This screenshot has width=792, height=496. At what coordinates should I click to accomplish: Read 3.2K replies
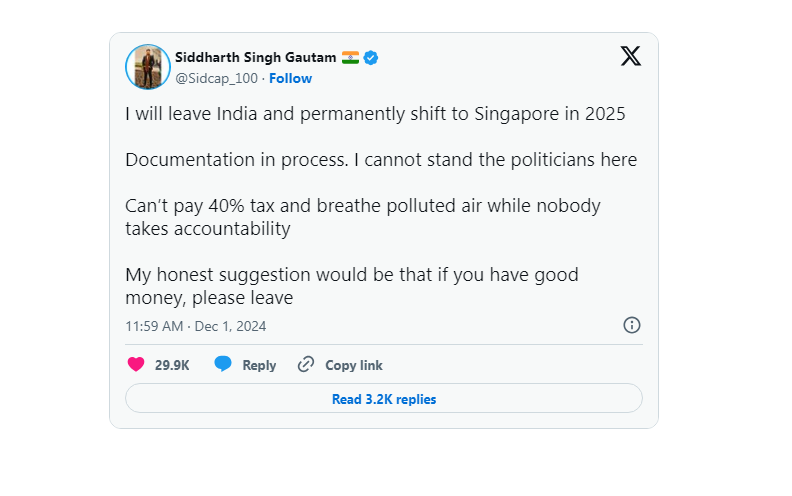coord(384,399)
